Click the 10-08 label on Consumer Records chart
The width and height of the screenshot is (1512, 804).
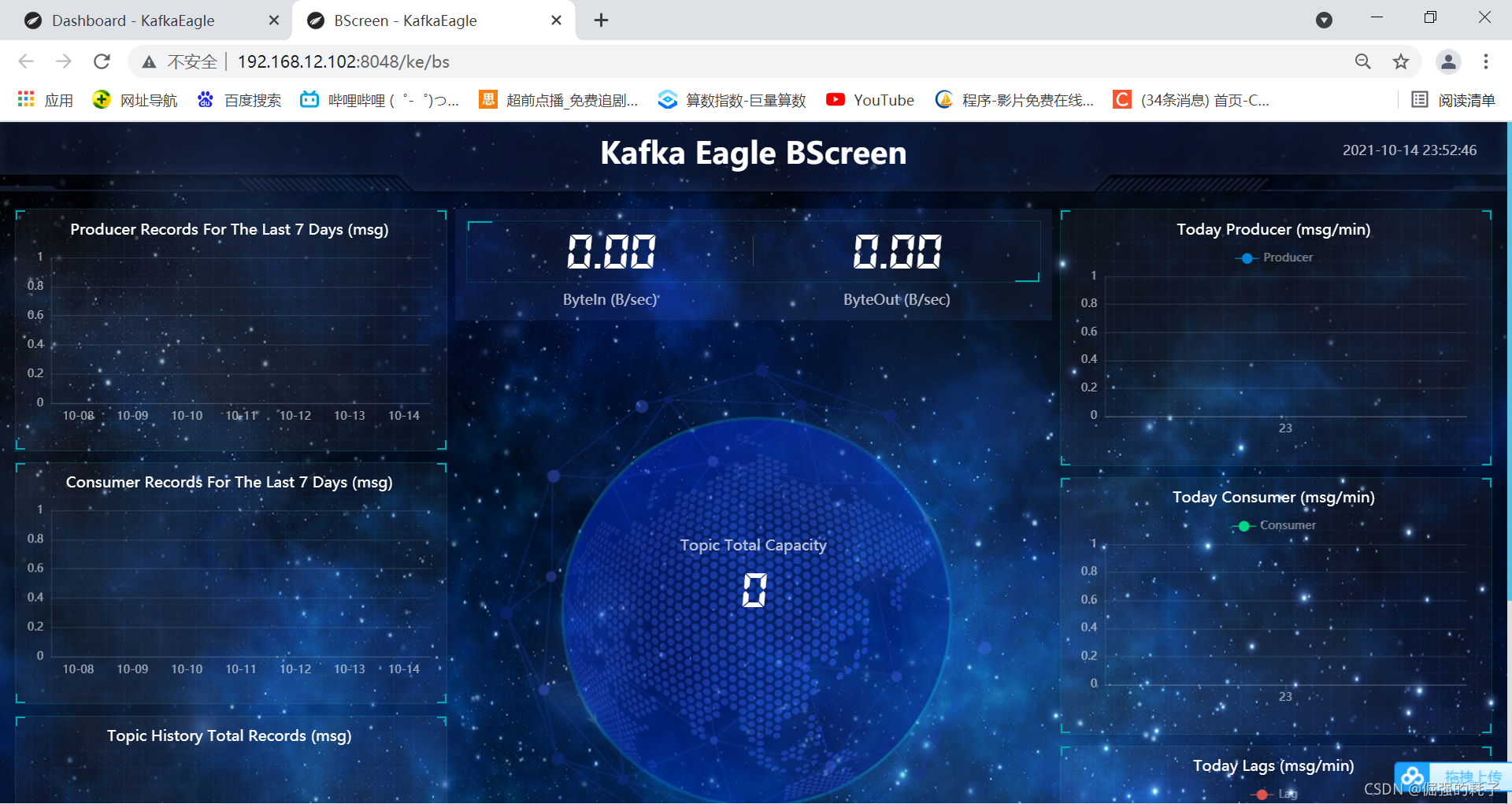tap(78, 669)
